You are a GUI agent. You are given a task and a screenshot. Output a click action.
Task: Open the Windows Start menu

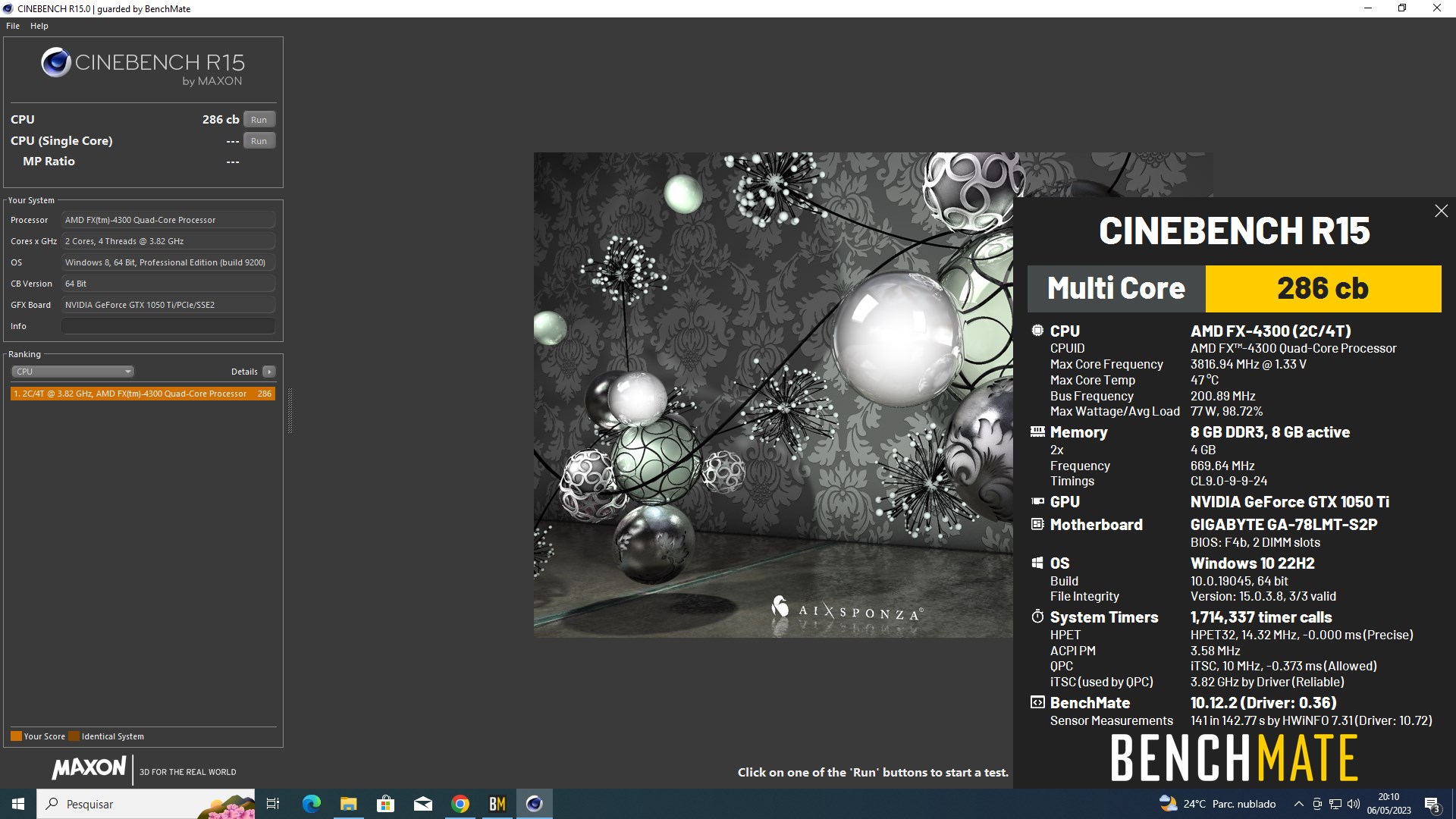[x=18, y=804]
